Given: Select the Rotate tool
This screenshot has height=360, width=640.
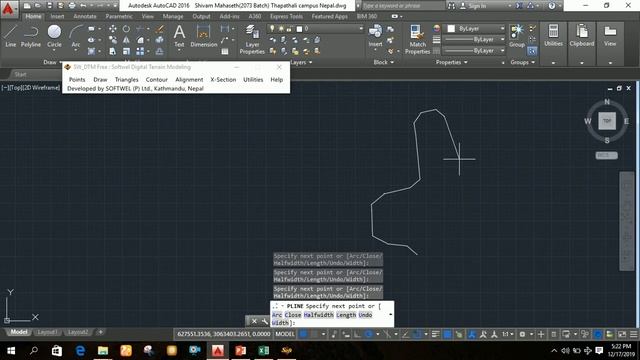Looking at the screenshot, I should [x=127, y=29].
